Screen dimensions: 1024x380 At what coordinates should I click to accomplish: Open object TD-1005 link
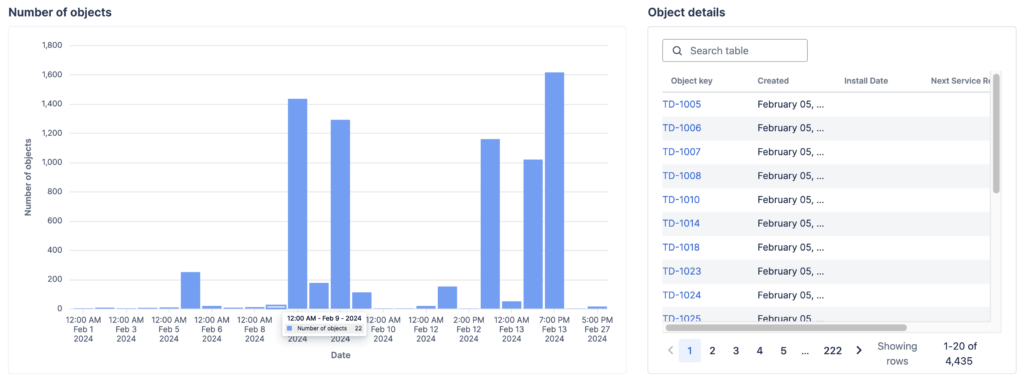682,104
